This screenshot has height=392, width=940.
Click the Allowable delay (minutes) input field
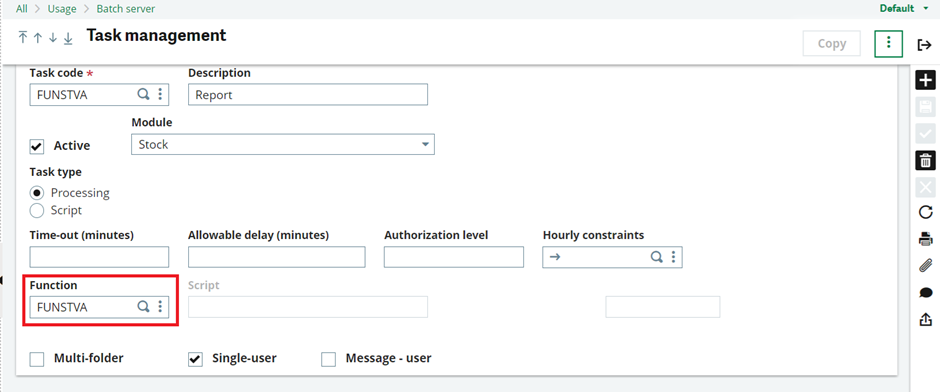[x=276, y=257]
